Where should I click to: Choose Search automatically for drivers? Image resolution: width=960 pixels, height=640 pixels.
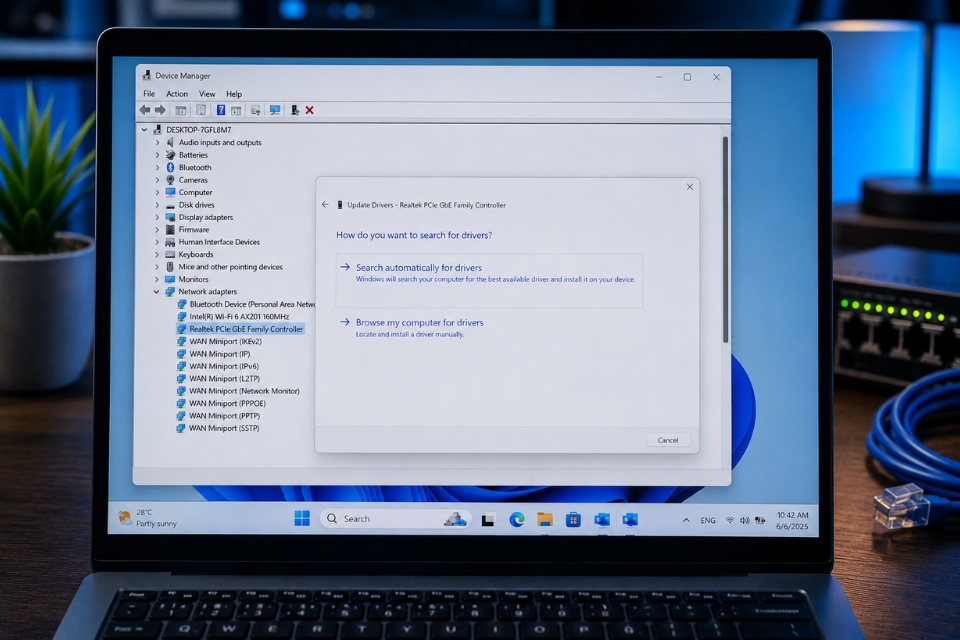[489, 280]
